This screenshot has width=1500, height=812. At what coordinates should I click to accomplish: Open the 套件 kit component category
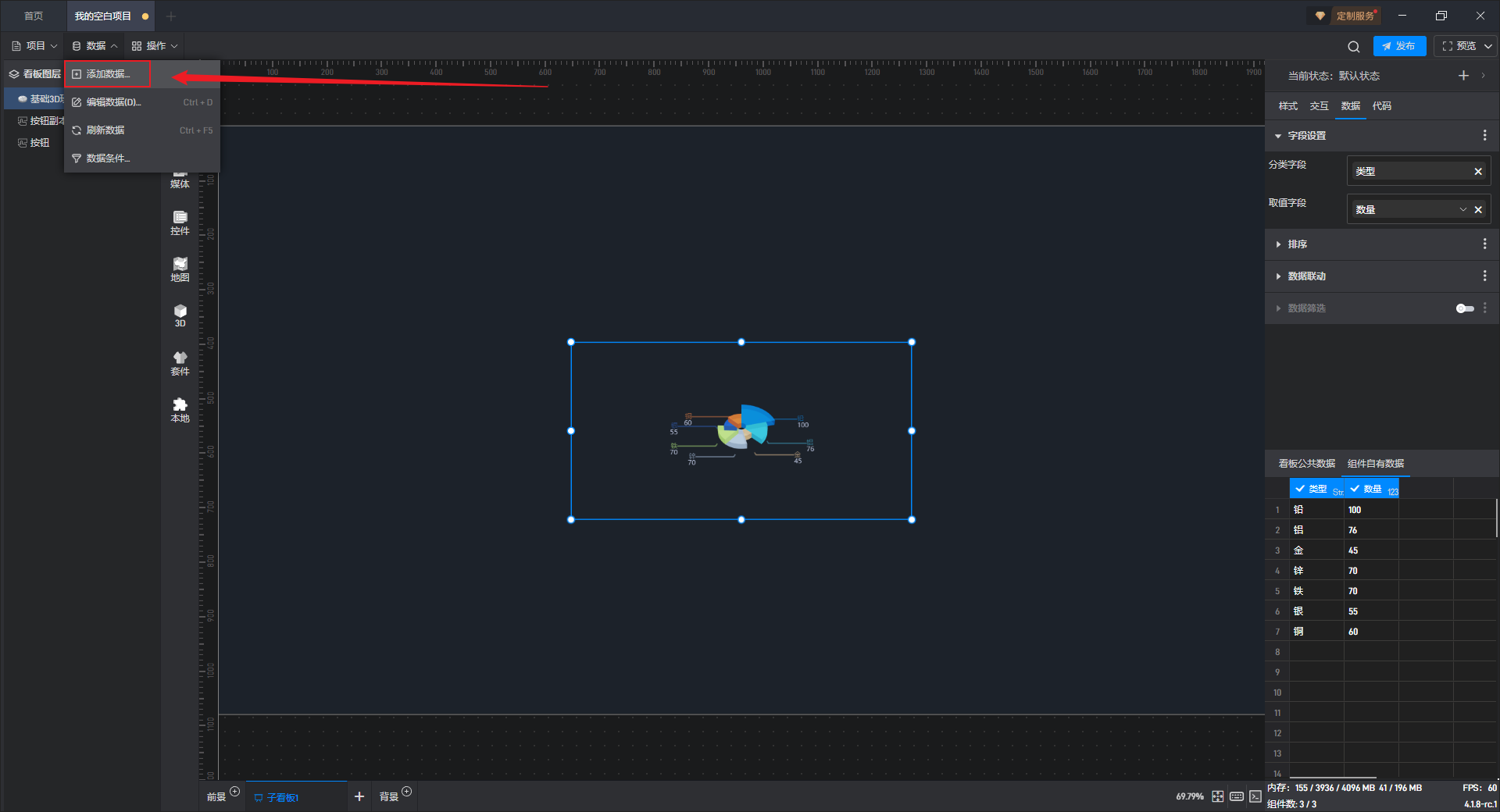click(x=180, y=363)
